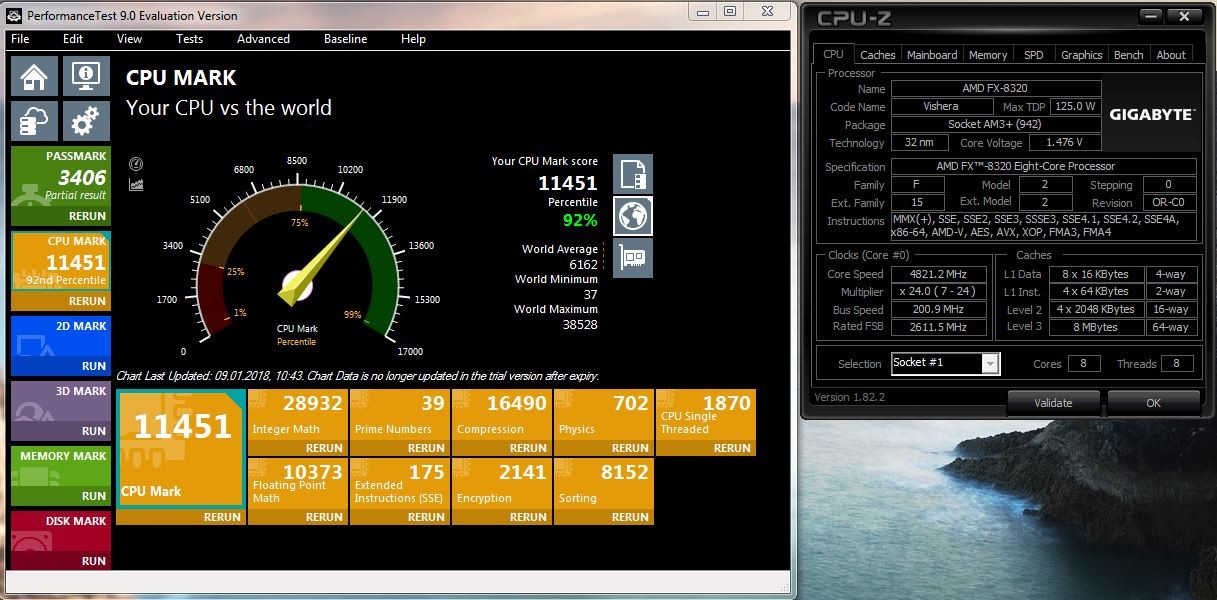Click the PerformanceTest title bar app icon
1217x600 pixels.
point(15,15)
